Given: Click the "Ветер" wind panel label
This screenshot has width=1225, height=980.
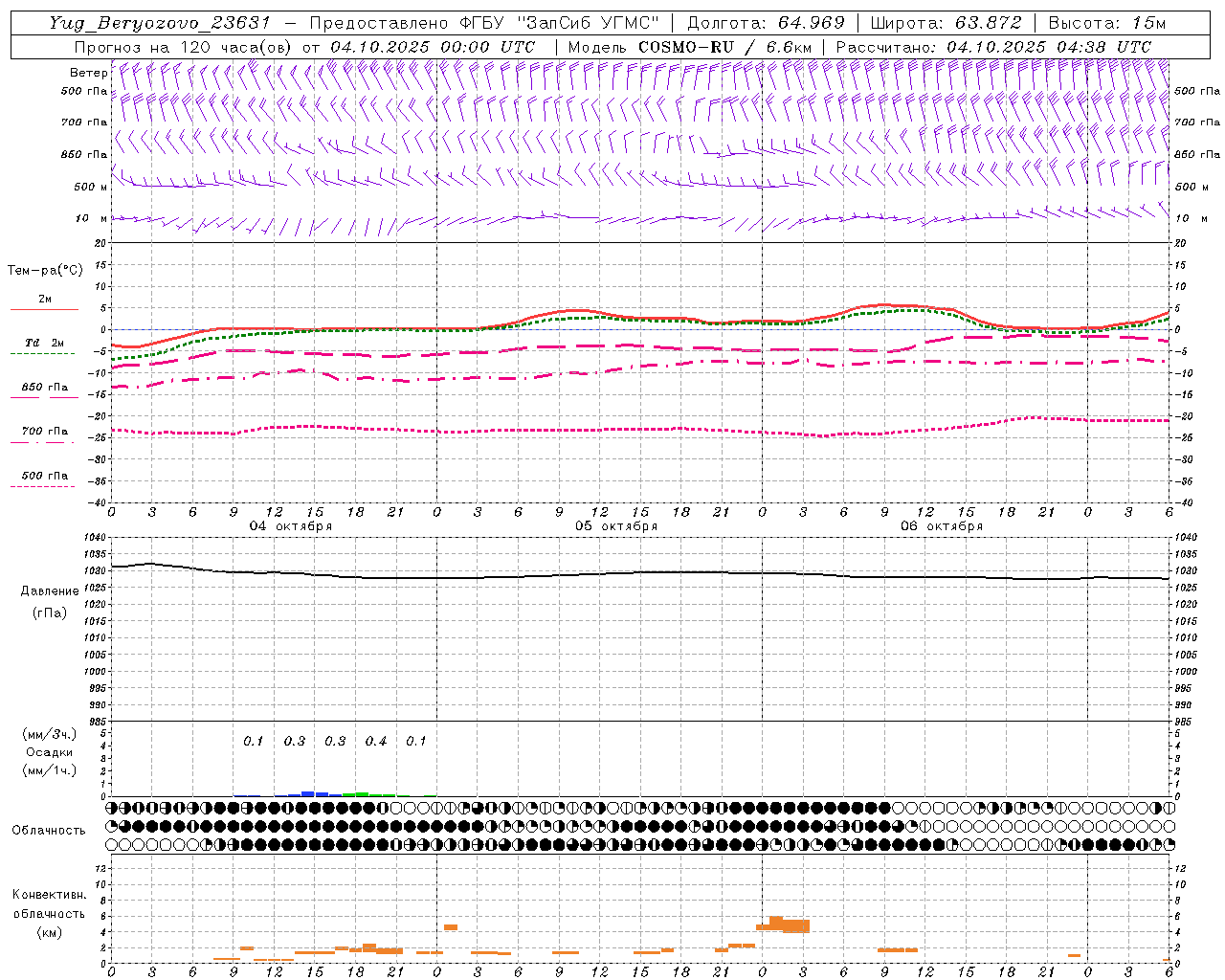Looking at the screenshot, I should [88, 73].
